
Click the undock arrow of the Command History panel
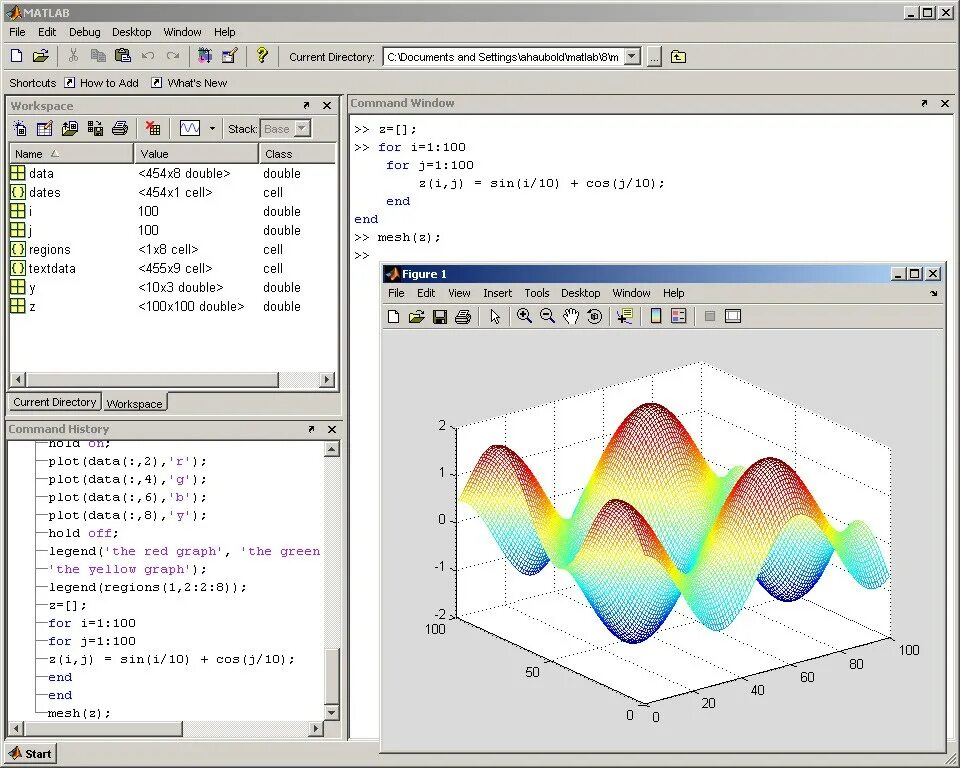click(311, 429)
